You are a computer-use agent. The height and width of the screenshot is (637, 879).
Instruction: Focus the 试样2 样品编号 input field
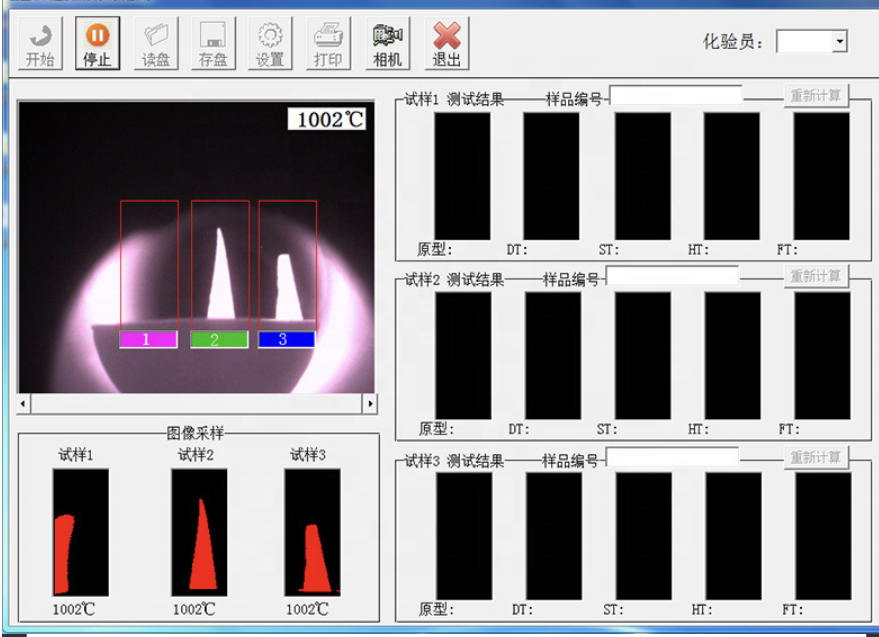click(x=673, y=276)
